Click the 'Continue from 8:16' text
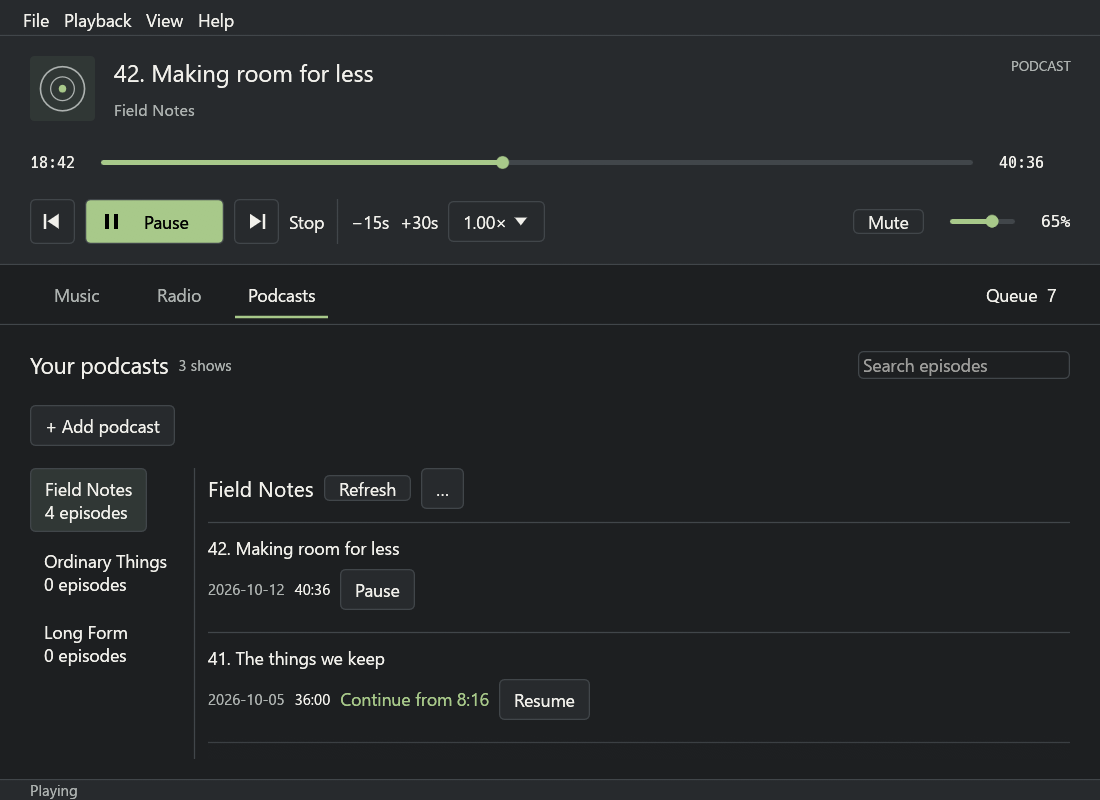Viewport: 1100px width, 800px height. pos(415,700)
